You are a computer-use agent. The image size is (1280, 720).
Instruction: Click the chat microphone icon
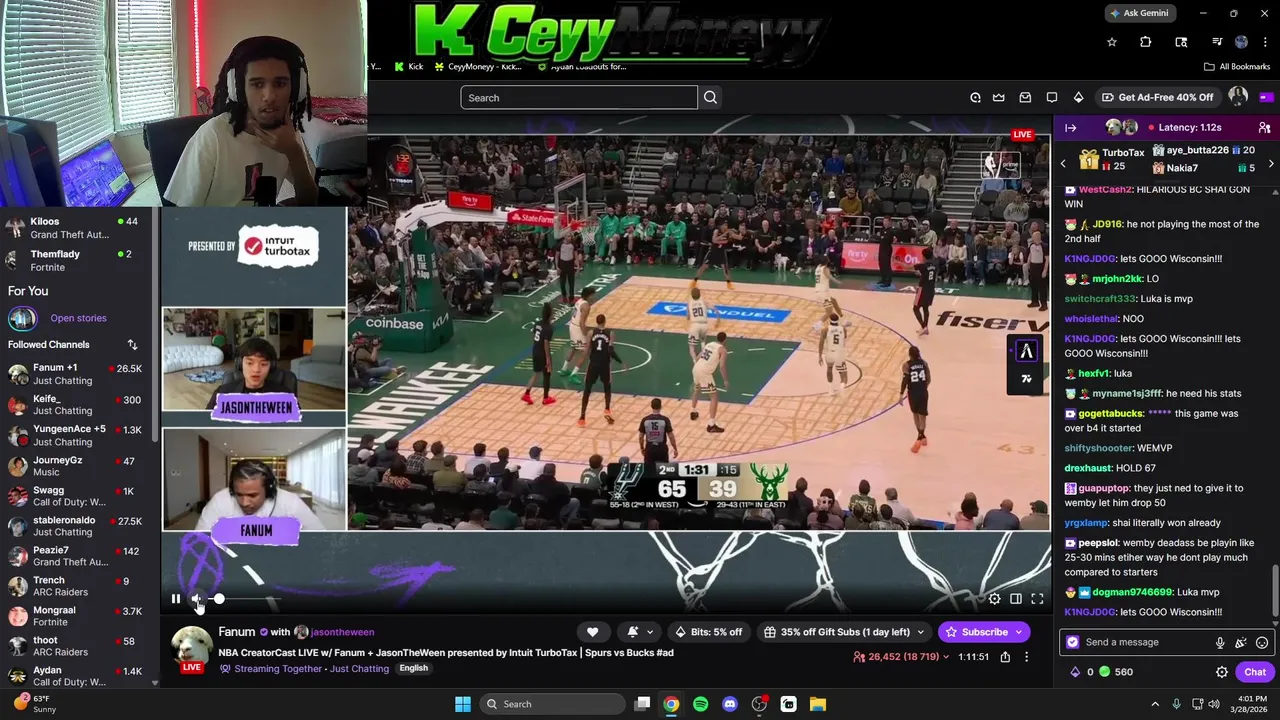click(1220, 643)
